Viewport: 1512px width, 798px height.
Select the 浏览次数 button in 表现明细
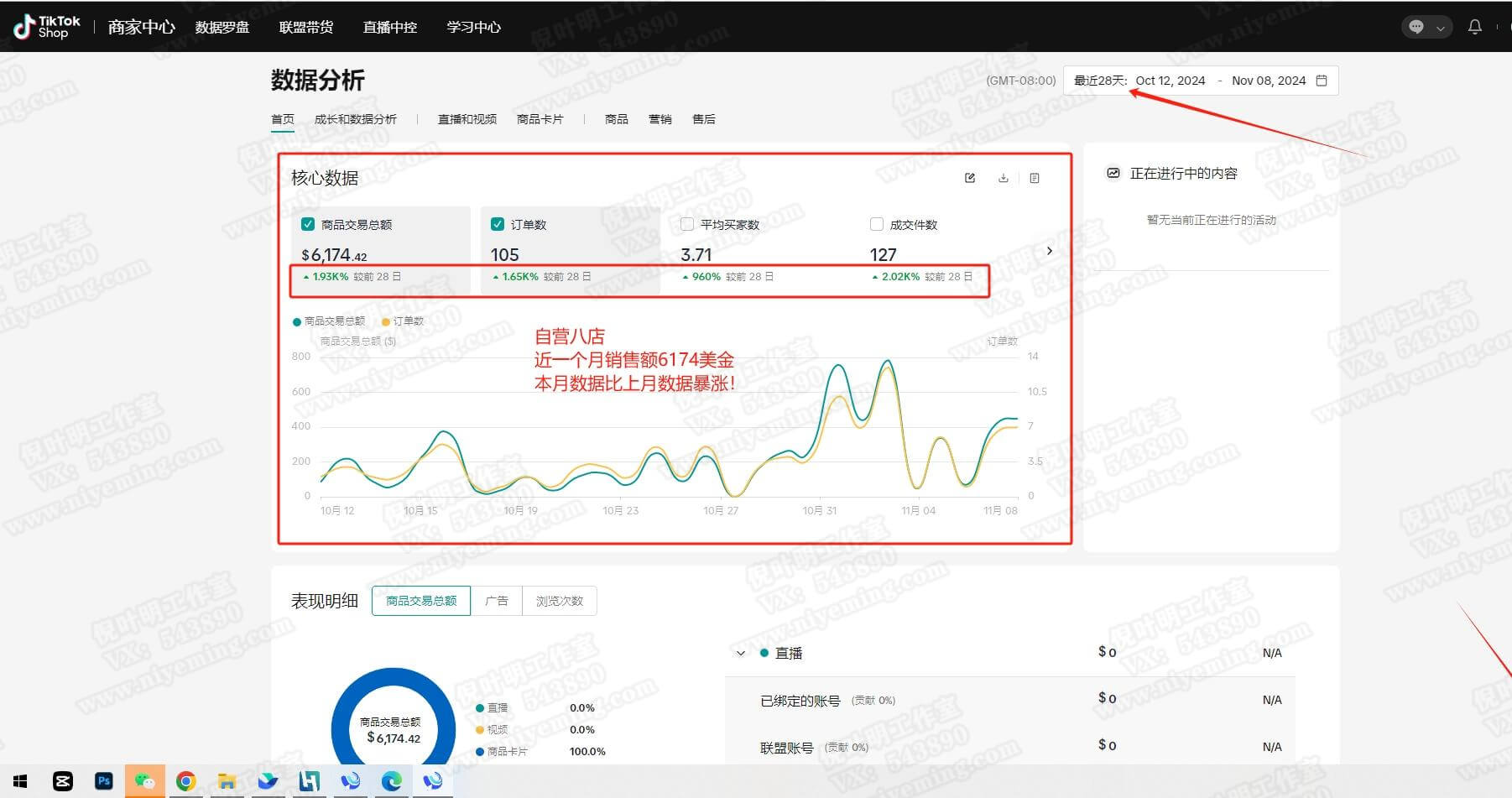(560, 601)
